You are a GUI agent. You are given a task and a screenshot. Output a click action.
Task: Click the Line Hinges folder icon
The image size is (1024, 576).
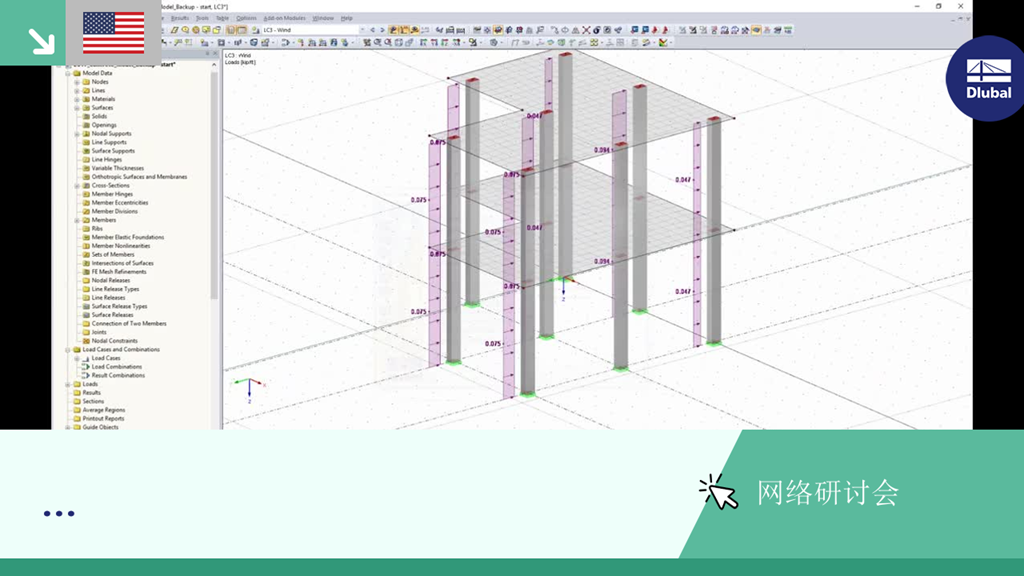pos(86,159)
